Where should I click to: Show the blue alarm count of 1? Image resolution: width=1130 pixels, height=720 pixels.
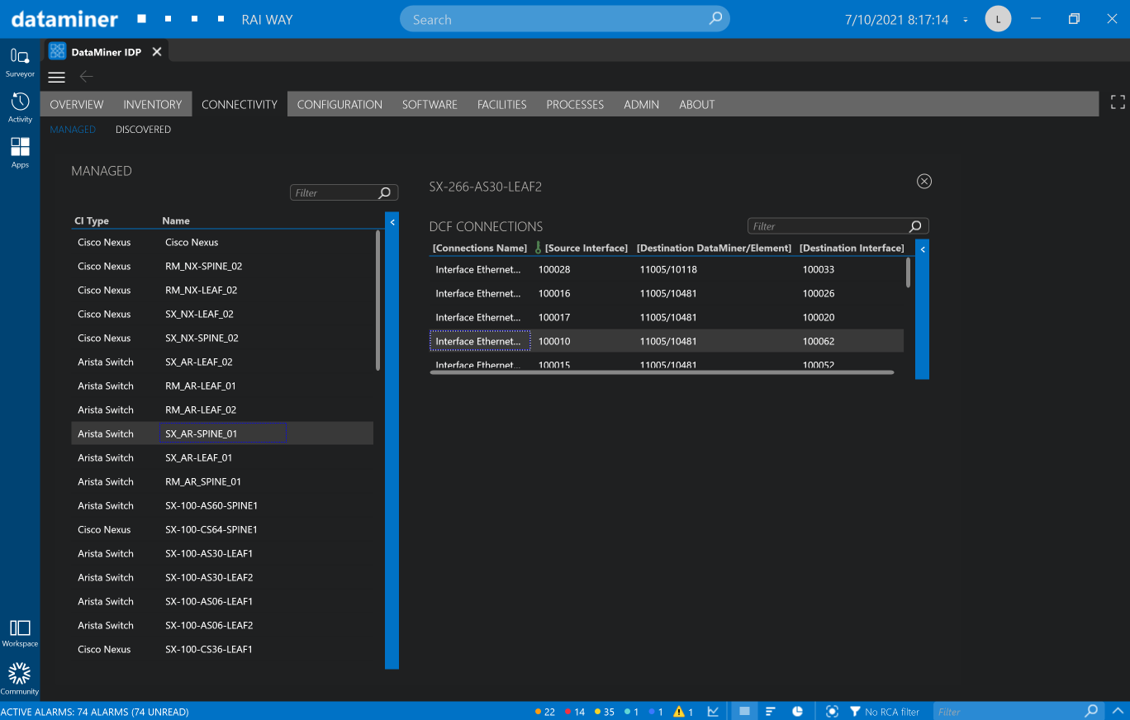pyautogui.click(x=656, y=711)
